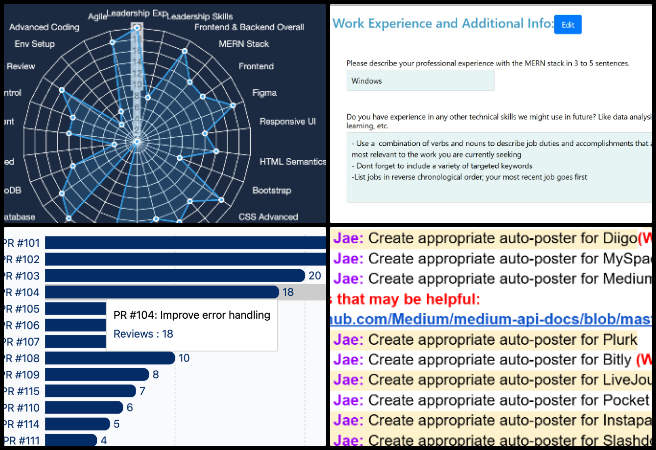The image size is (656, 450).
Task: Click tooltip text 'Reviews : 18'
Action: 143,334
